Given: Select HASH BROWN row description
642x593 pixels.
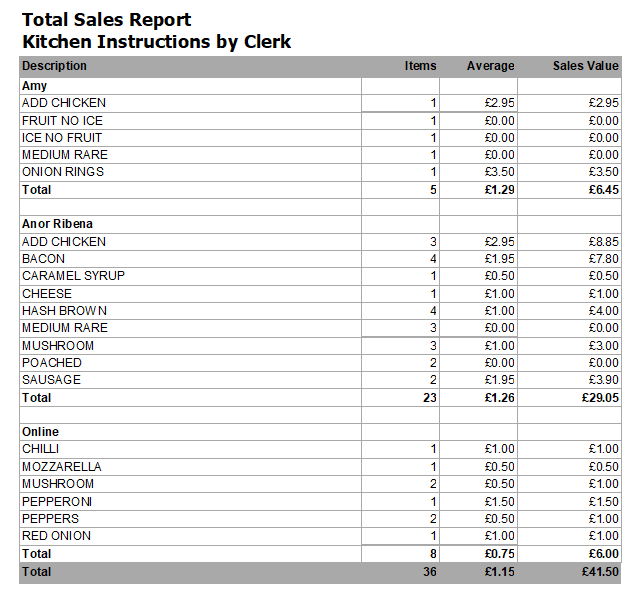Looking at the screenshot, I should [x=64, y=311].
